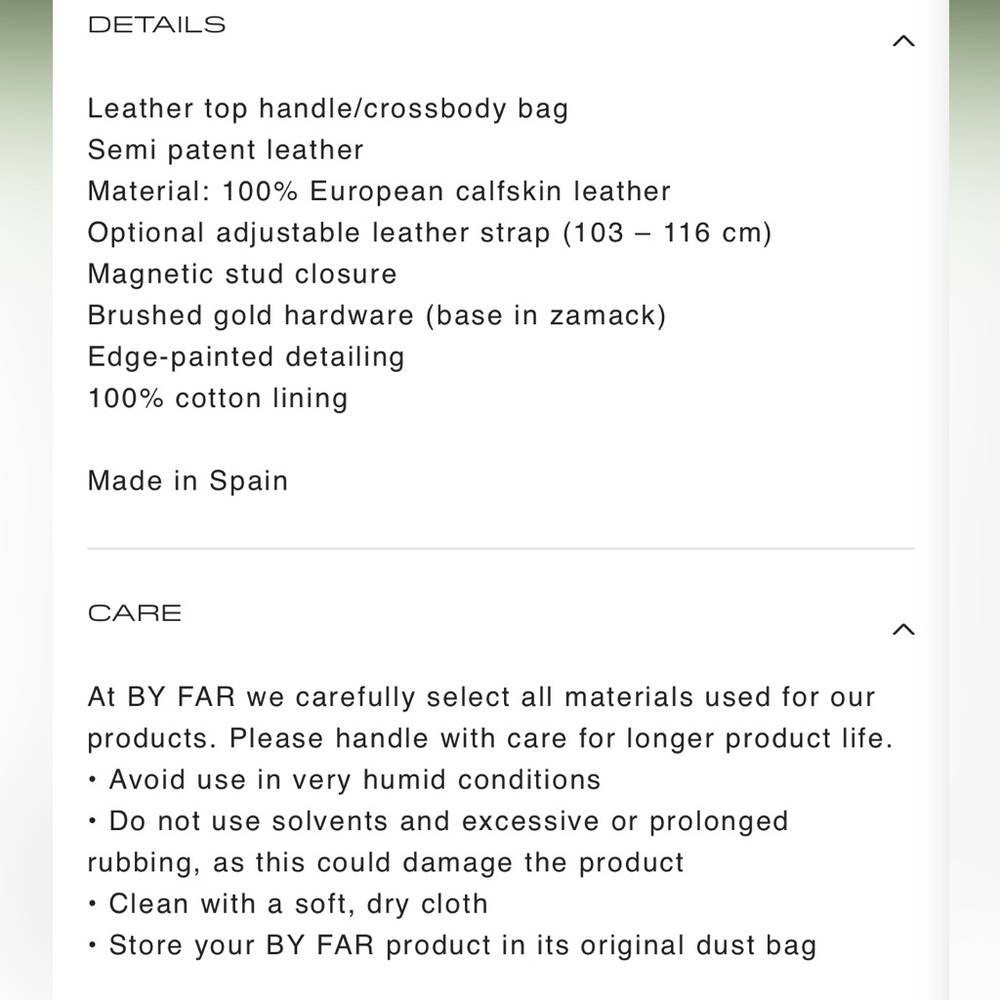Click the DETAILS section heading
The width and height of the screenshot is (1000, 1000).
[x=156, y=25]
